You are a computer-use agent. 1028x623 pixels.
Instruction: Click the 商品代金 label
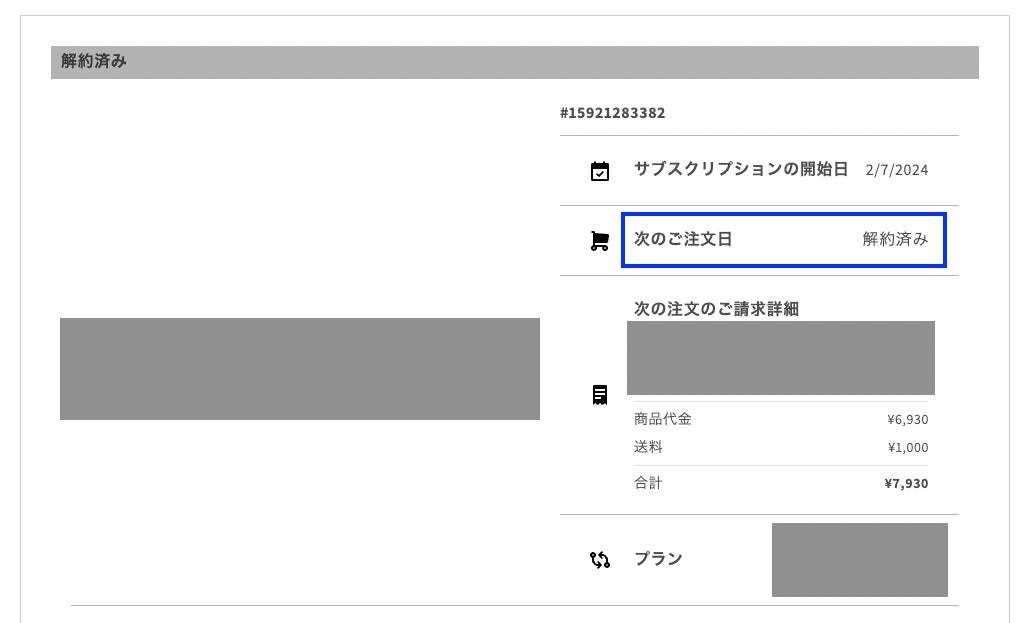(663, 419)
